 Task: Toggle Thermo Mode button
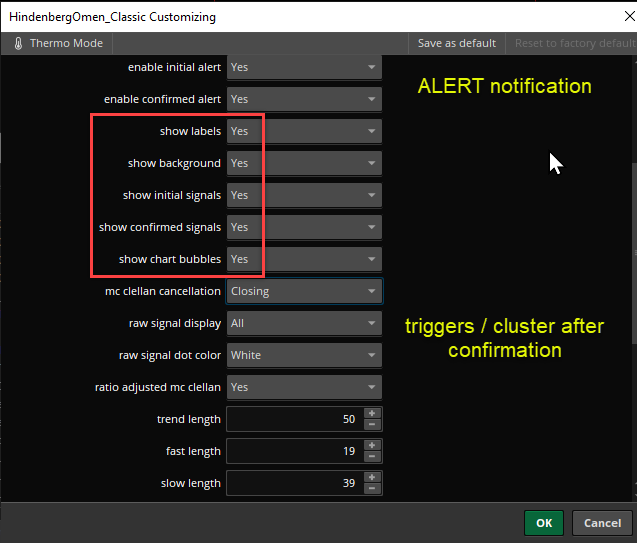tap(58, 43)
